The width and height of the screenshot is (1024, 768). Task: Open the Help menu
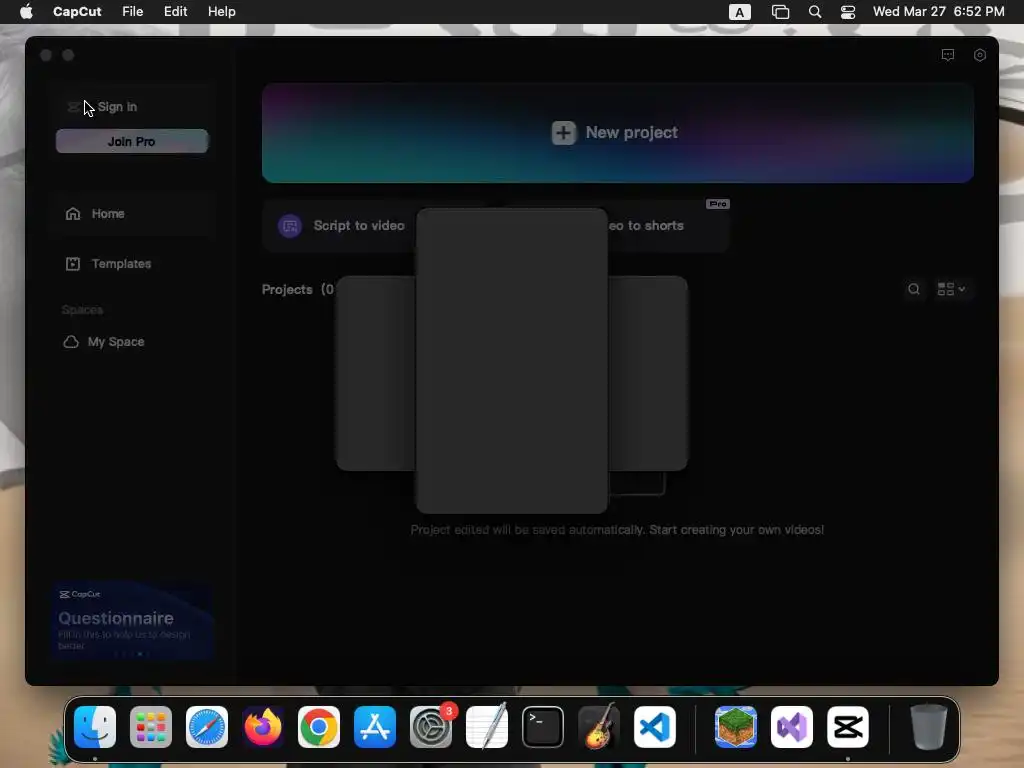pos(221,12)
